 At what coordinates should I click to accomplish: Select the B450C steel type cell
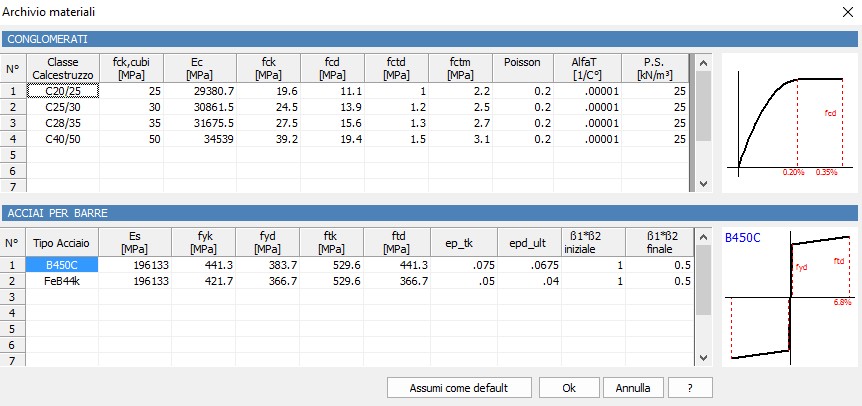point(62,265)
